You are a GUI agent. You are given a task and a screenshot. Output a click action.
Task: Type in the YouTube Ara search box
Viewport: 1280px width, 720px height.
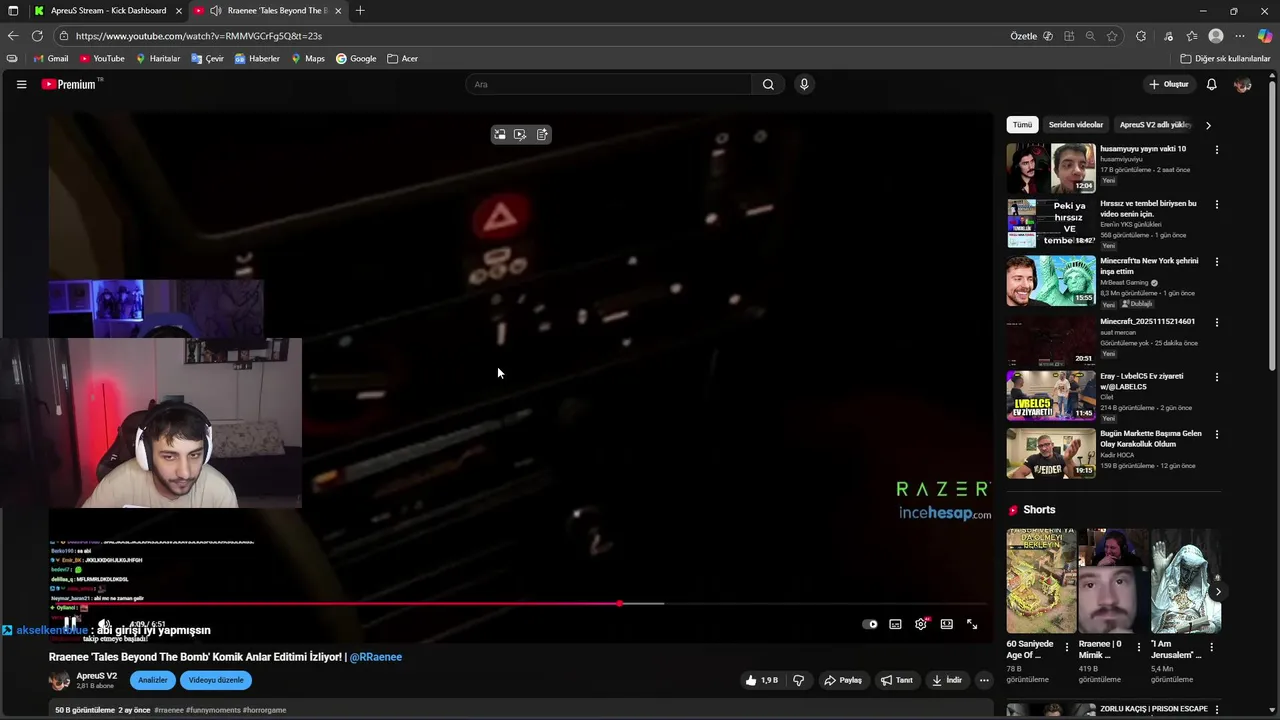click(x=608, y=85)
